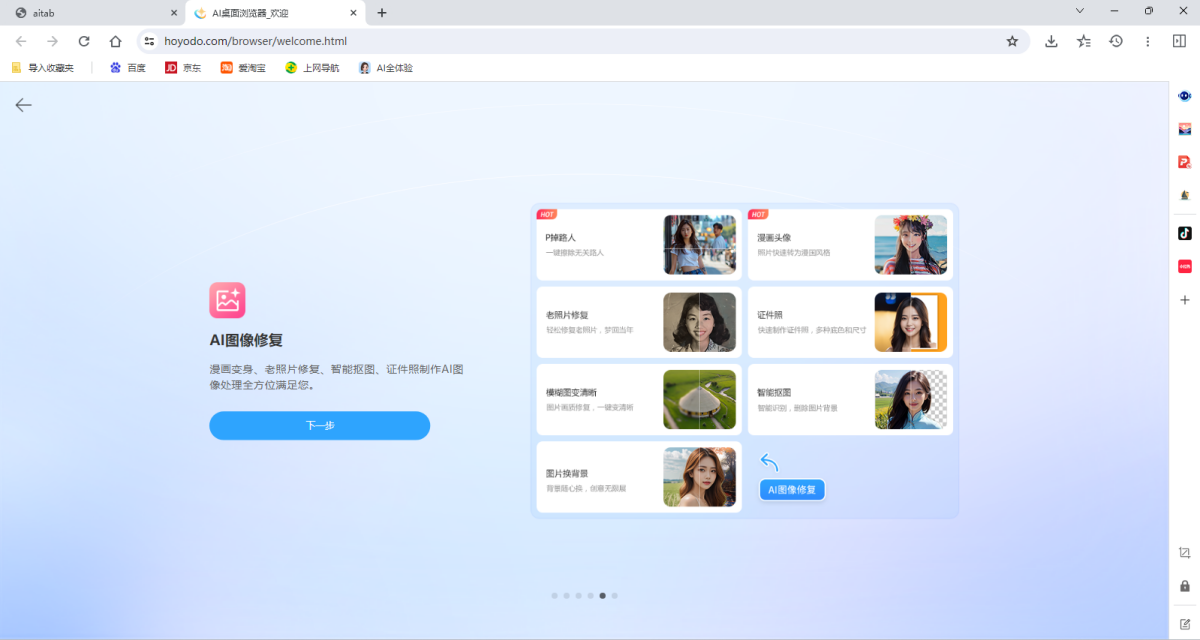Screen dimensions: 1200x640
Task: Open the 导入收藏夹 bookmarks folder
Action: 42,68
